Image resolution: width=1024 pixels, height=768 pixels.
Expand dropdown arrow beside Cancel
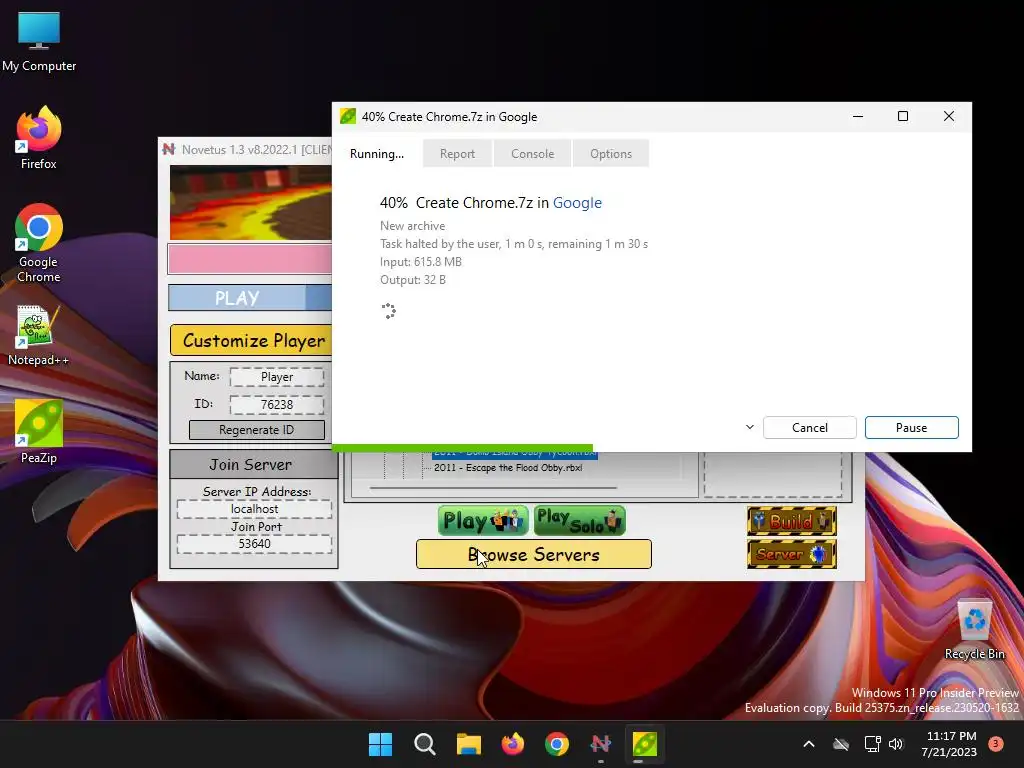[x=750, y=427]
